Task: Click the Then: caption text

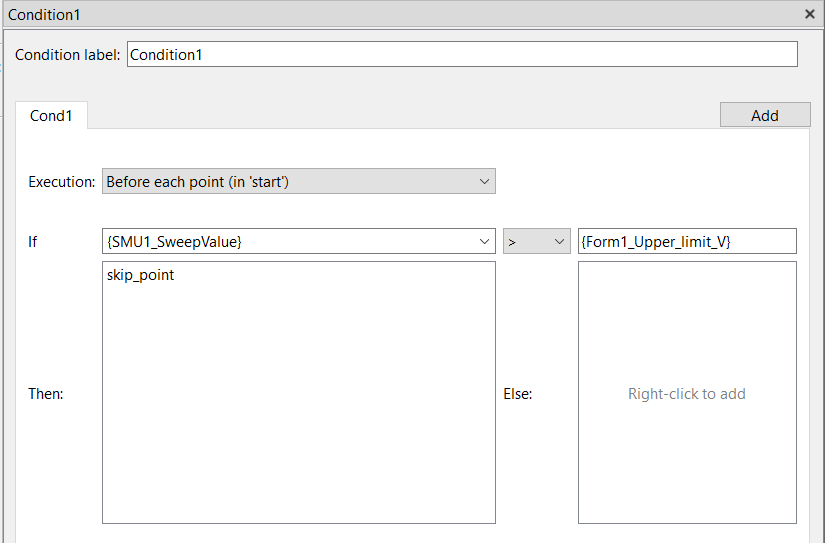Action: (46, 394)
